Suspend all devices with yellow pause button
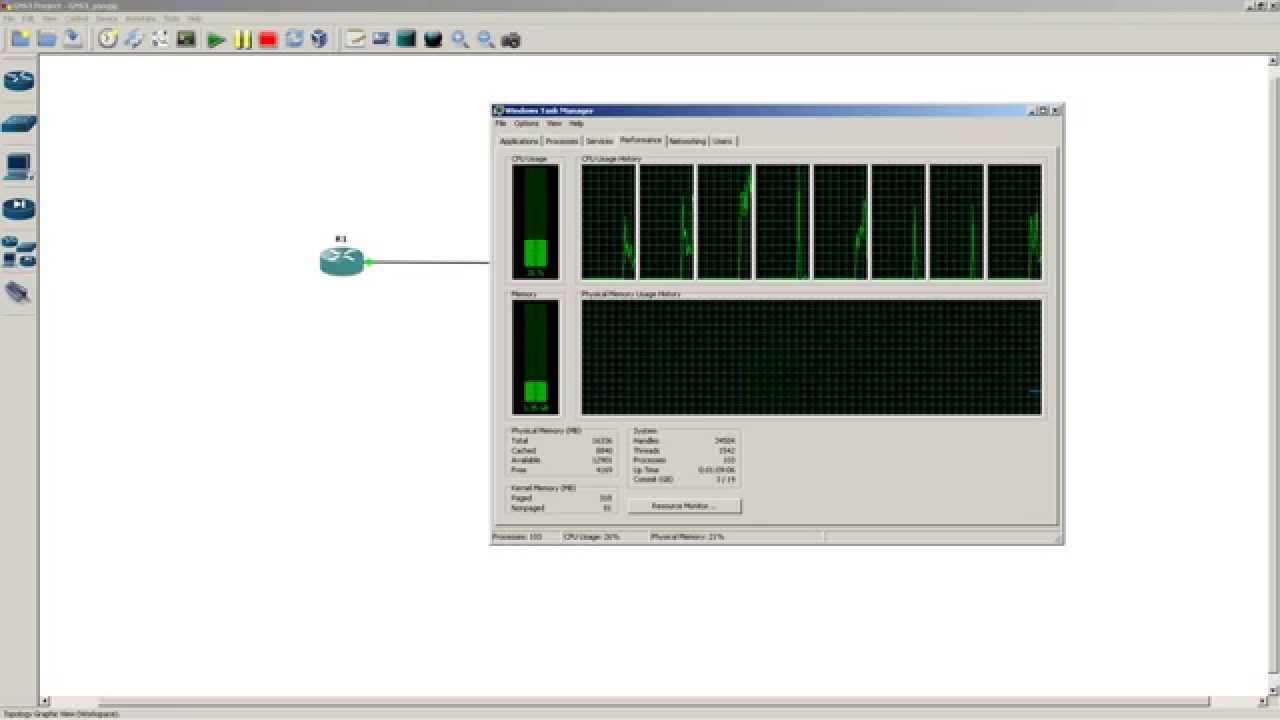The height and width of the screenshot is (720, 1280). coord(242,40)
